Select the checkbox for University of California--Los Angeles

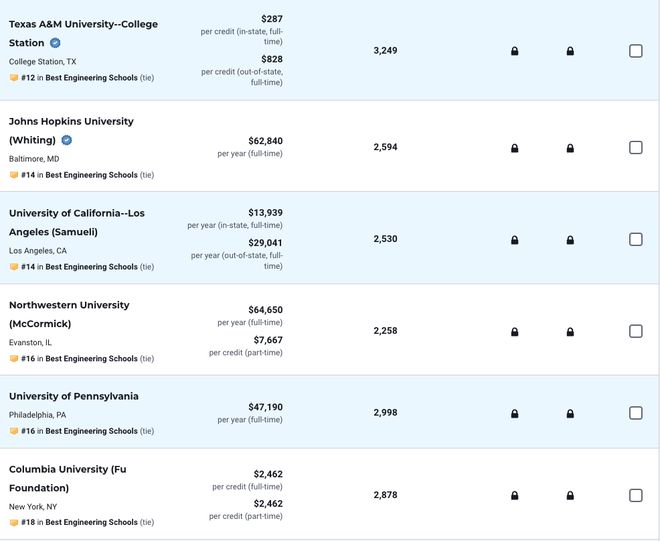tap(636, 240)
